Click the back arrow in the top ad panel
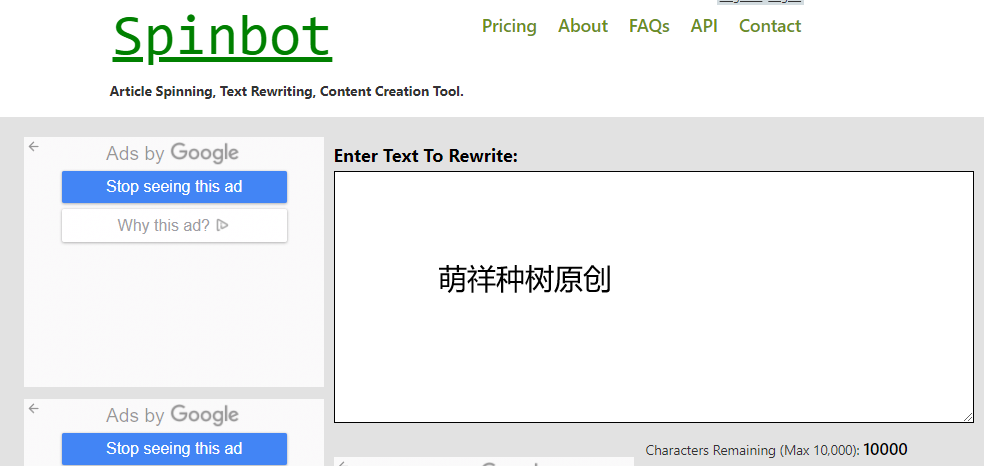 [34, 146]
